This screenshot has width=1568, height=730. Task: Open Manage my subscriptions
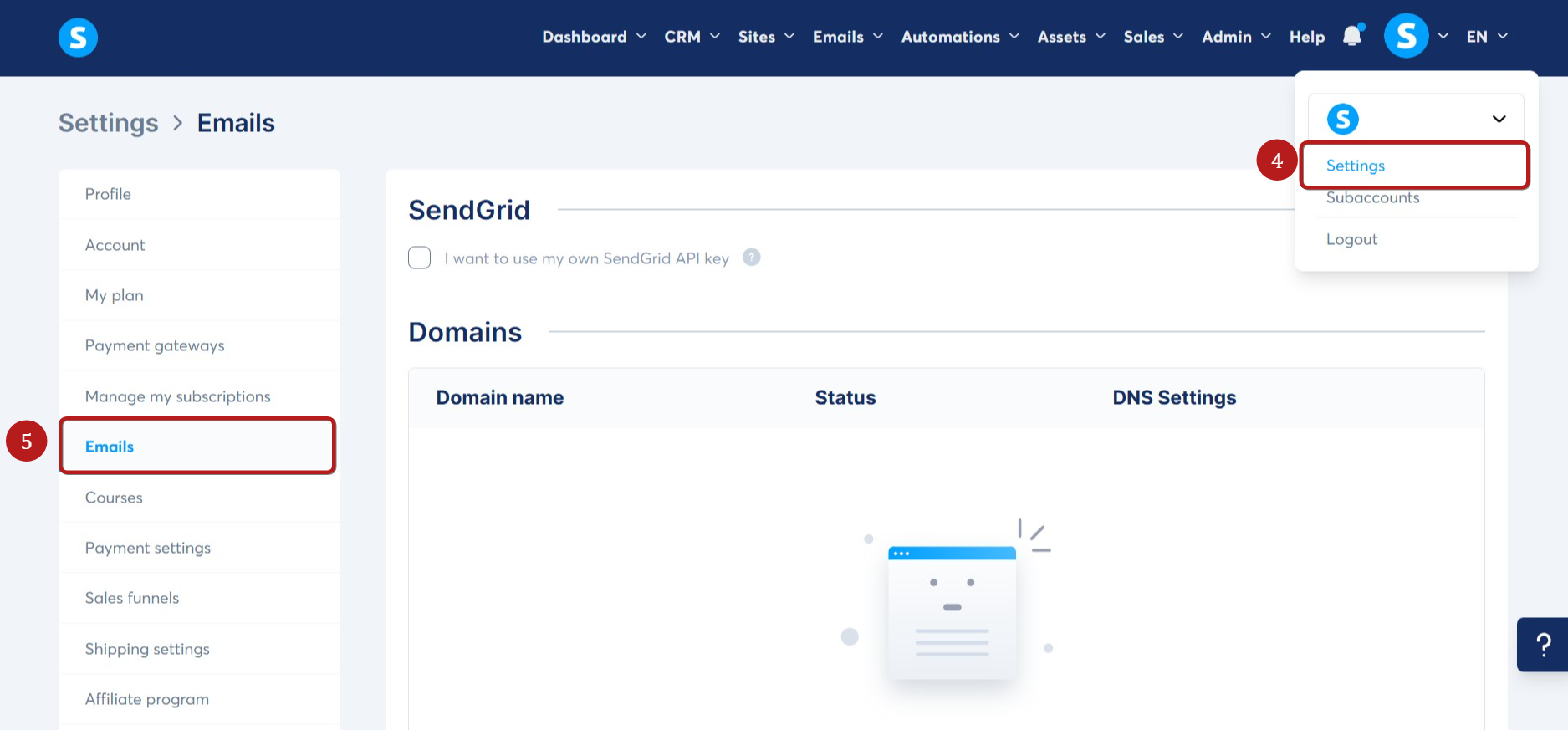tap(199, 396)
